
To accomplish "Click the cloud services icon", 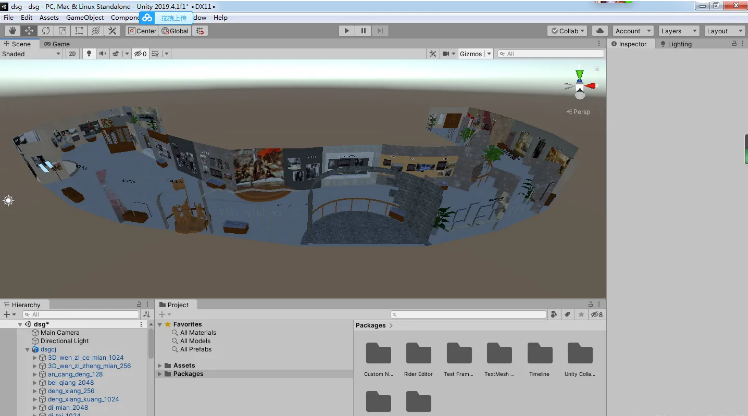I will (x=599, y=31).
